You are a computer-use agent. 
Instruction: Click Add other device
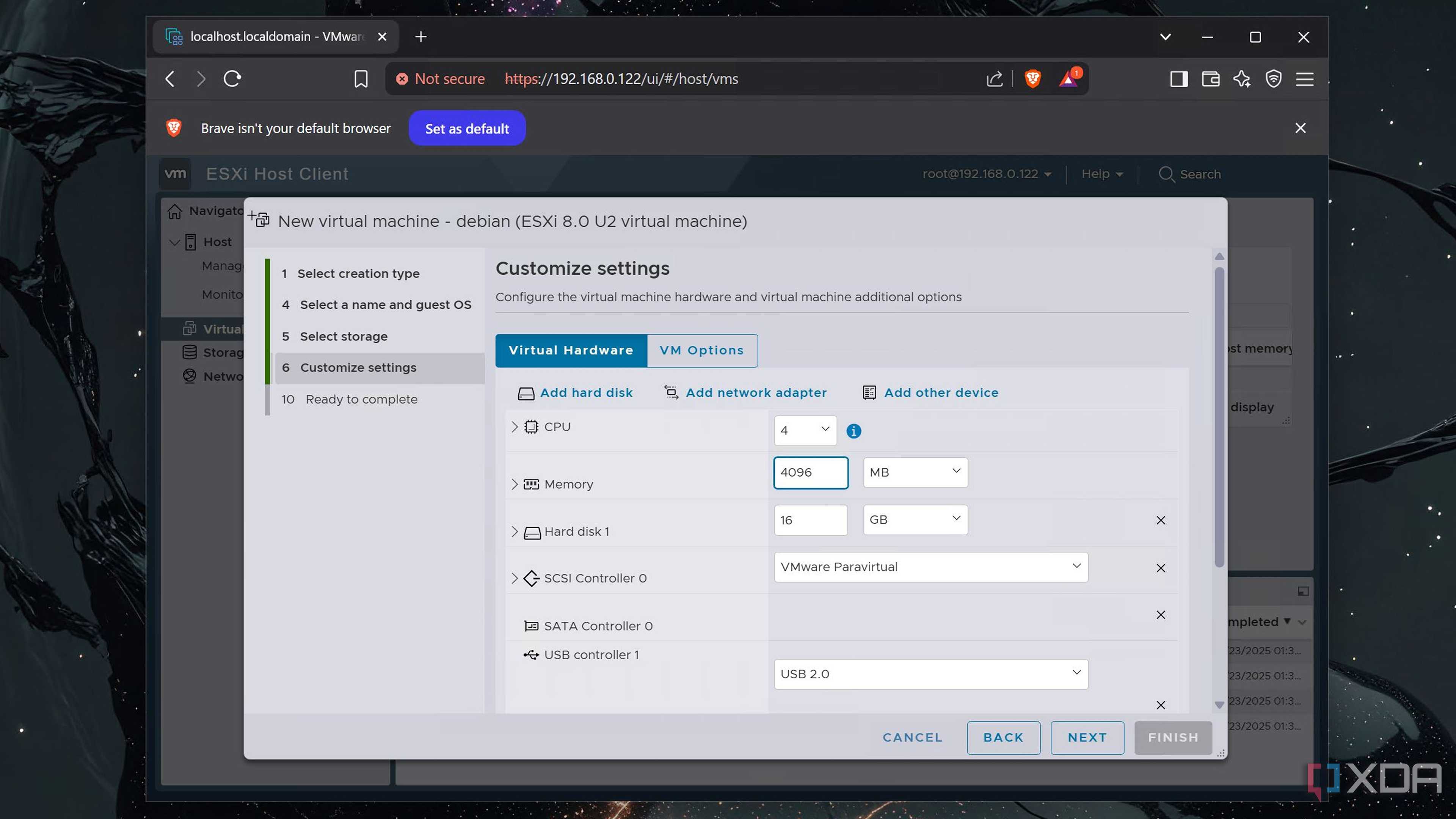930,393
